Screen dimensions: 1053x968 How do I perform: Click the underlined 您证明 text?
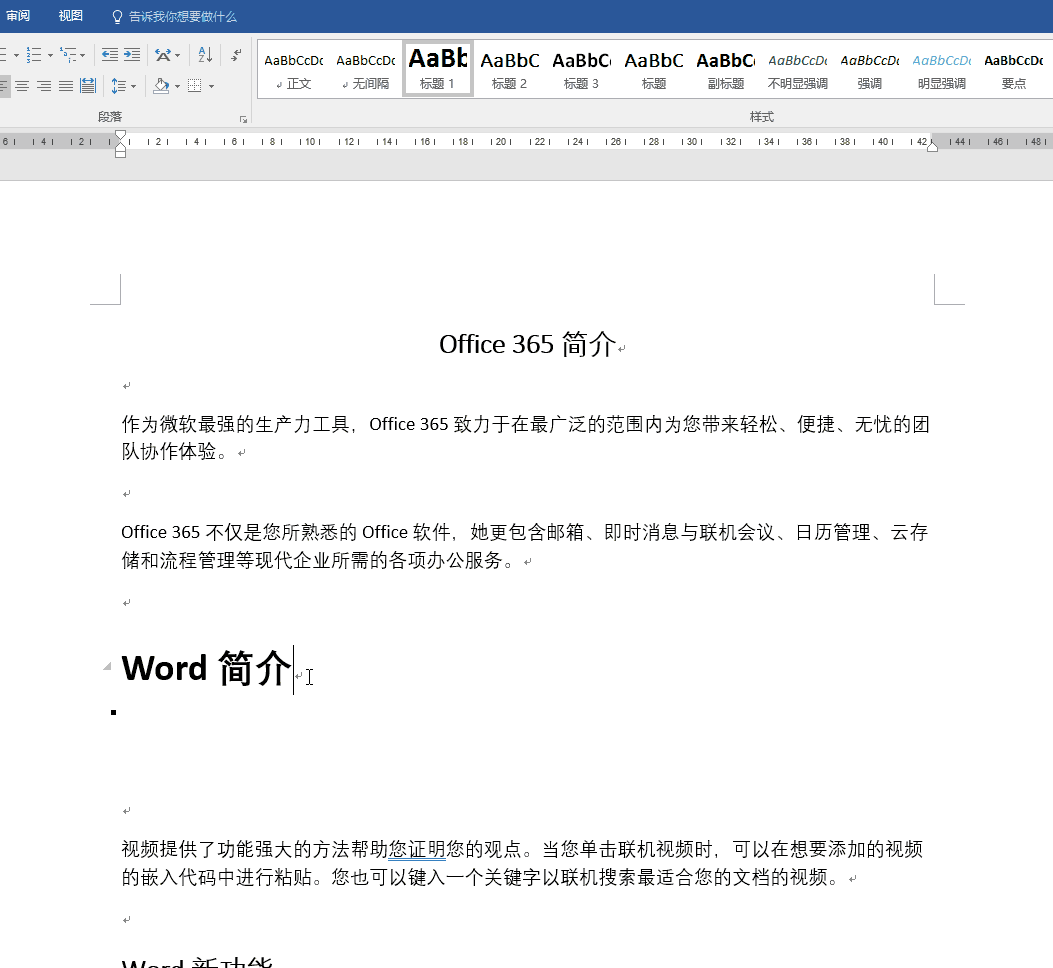point(417,849)
